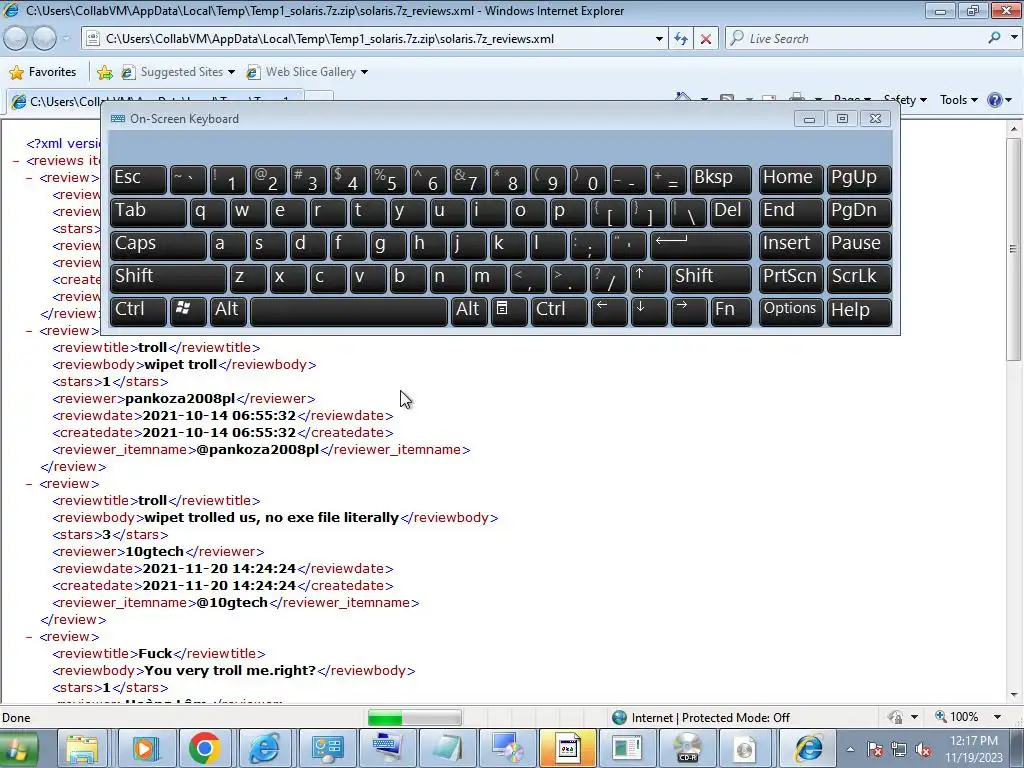Open zoom level dropdown arrow at 100%
1024x768 pixels.
tap(997, 717)
